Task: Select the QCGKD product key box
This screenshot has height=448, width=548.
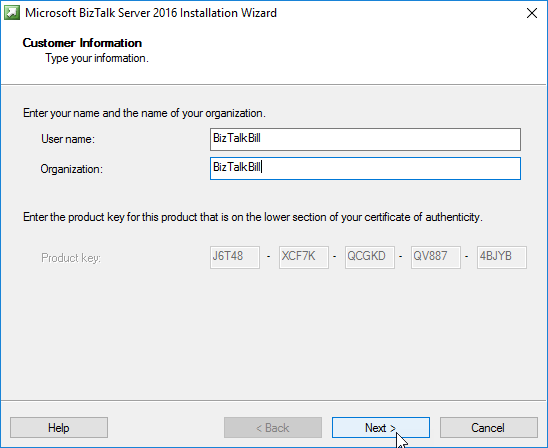Action: pos(370,258)
